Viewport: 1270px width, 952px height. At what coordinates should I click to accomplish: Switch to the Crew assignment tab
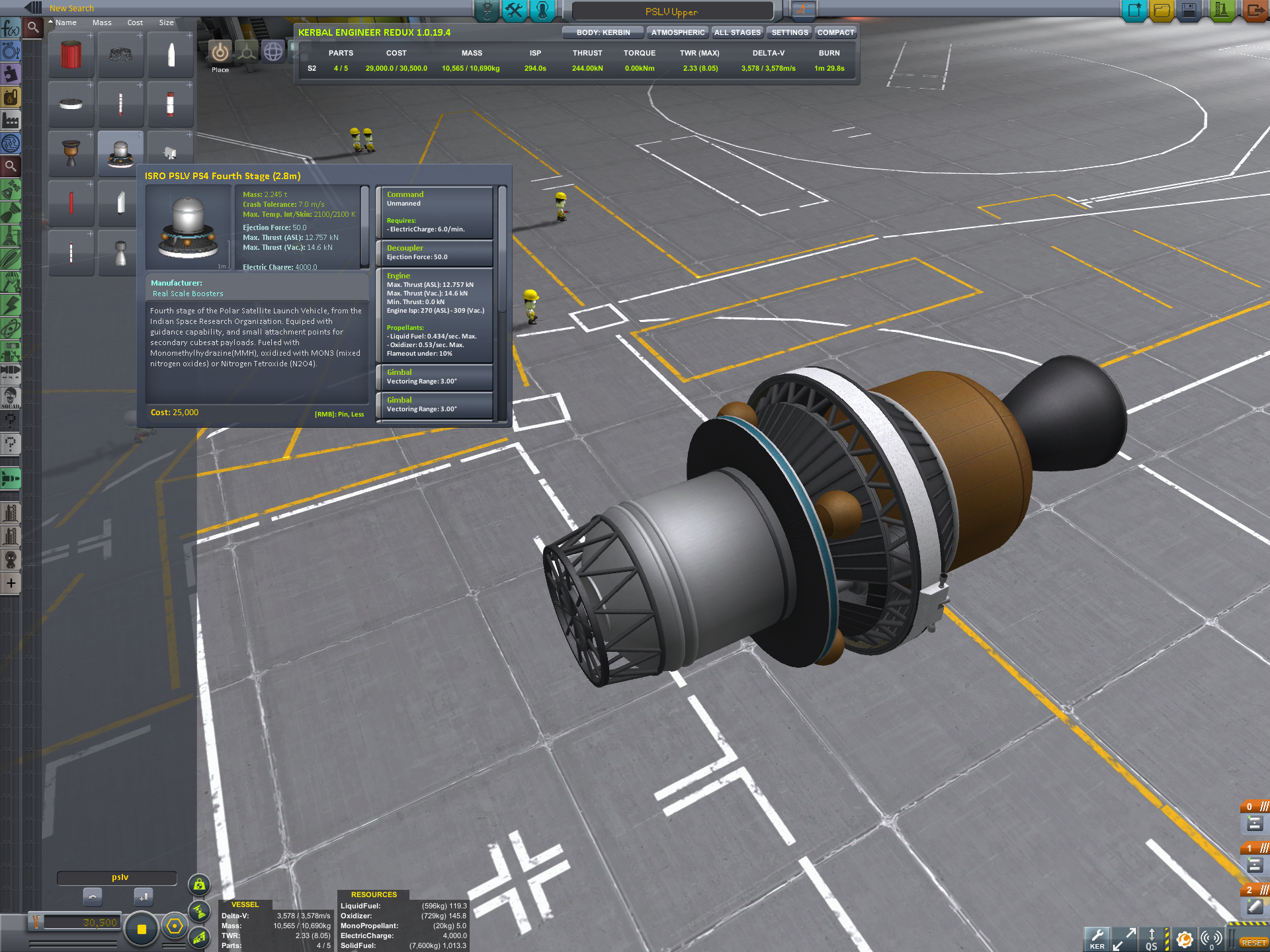(x=542, y=11)
